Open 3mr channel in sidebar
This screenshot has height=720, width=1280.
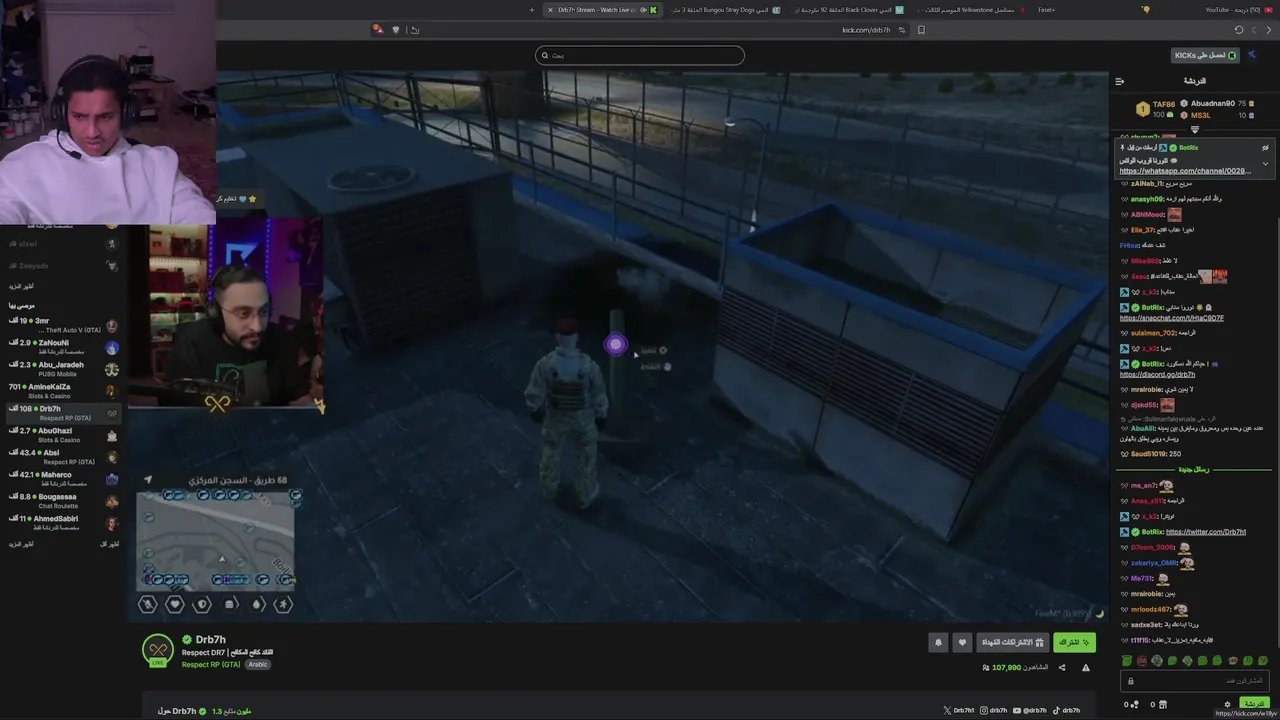point(63,325)
